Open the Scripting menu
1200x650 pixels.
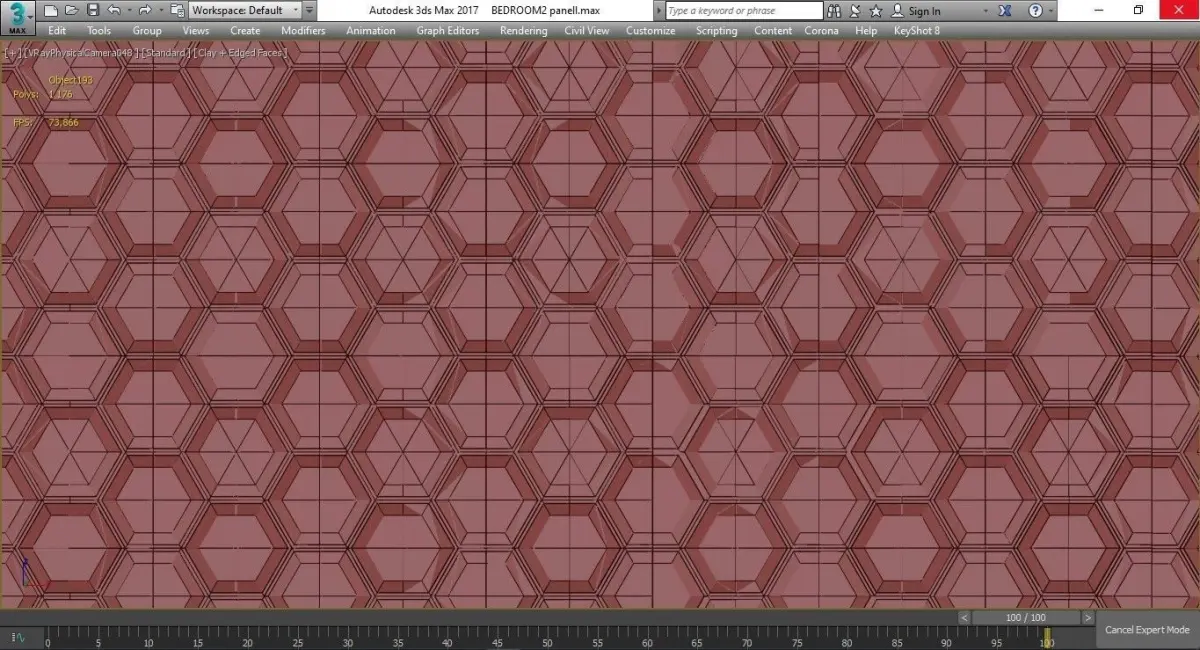(x=716, y=30)
